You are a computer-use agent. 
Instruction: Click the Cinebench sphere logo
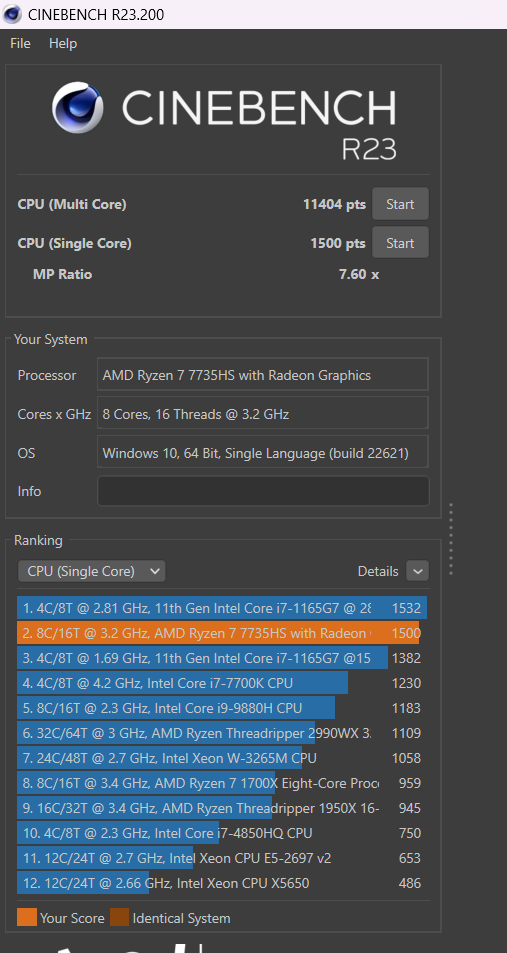click(77, 108)
